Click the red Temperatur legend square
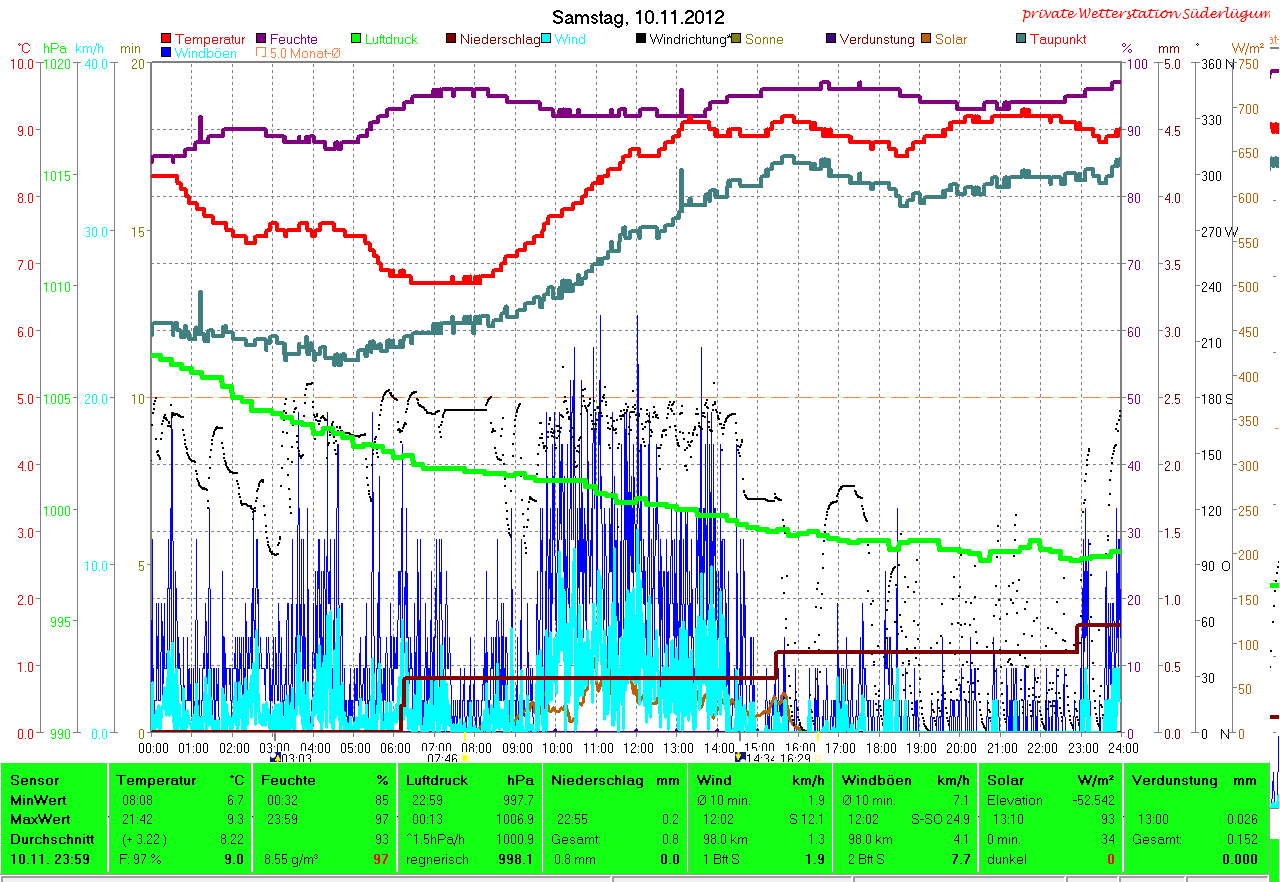Image resolution: width=1280 pixels, height=882 pixels. click(x=166, y=40)
